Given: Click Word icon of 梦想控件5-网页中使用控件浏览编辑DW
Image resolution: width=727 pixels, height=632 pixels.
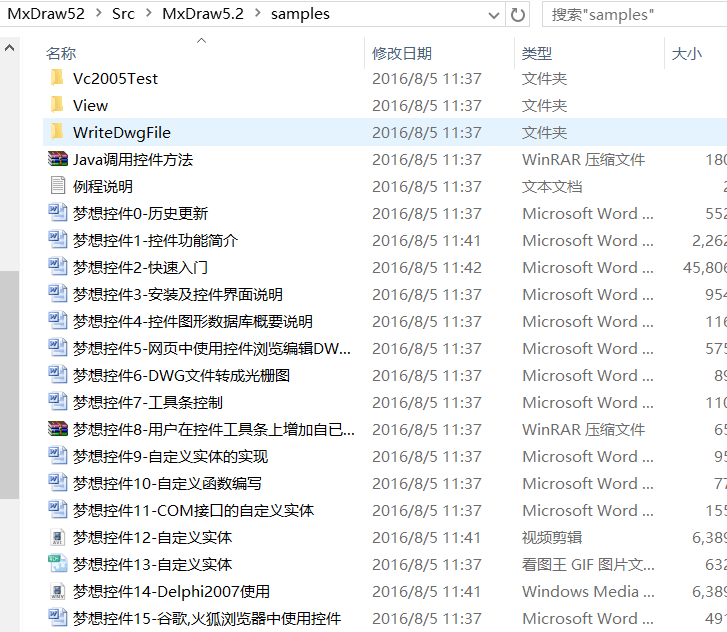Looking at the screenshot, I should 58,348.
